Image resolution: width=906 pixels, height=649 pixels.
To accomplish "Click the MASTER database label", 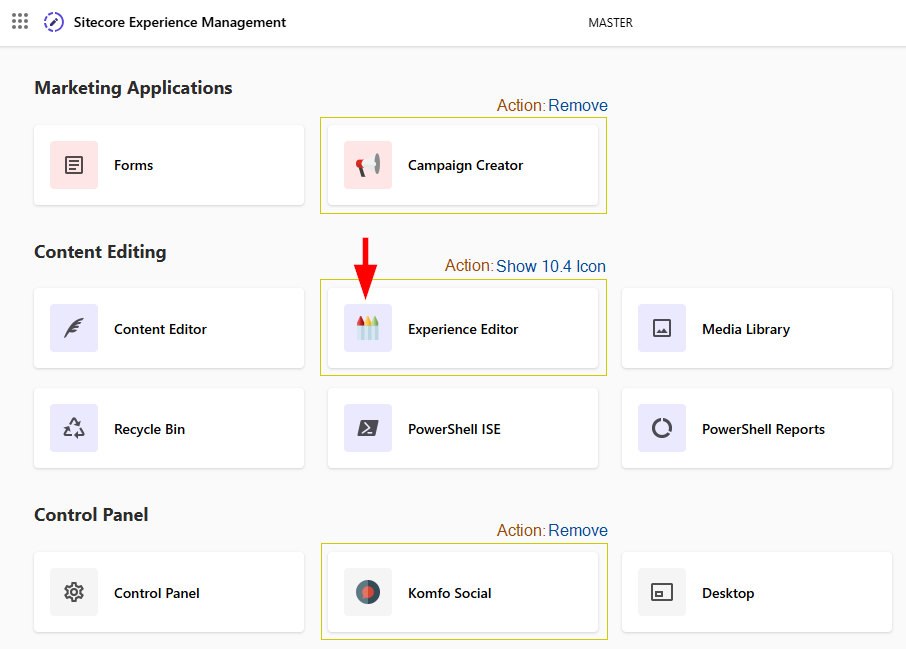I will (x=610, y=23).
